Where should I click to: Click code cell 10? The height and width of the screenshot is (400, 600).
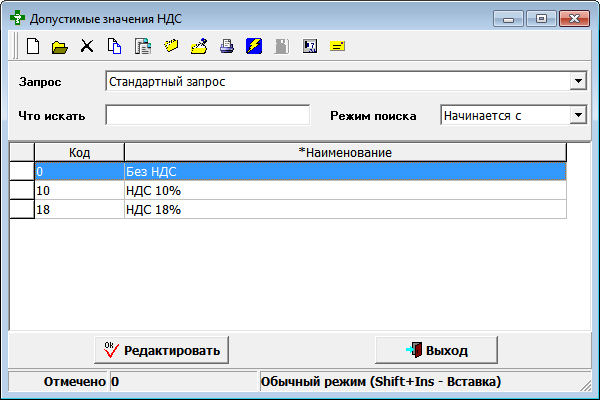(79, 190)
